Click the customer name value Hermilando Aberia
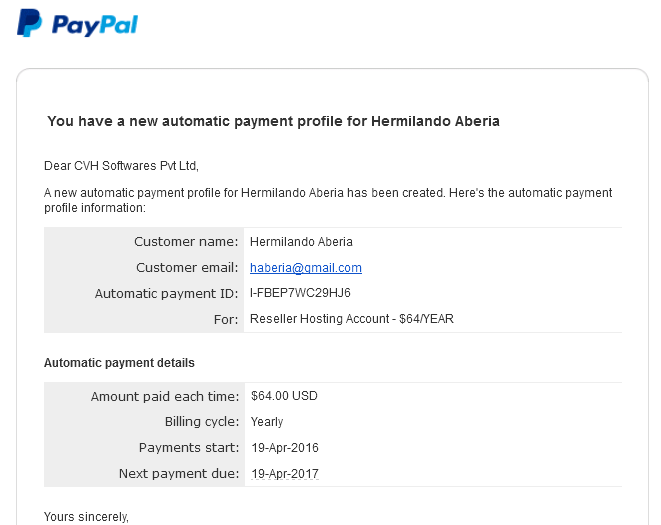661x525 pixels. [x=301, y=242]
